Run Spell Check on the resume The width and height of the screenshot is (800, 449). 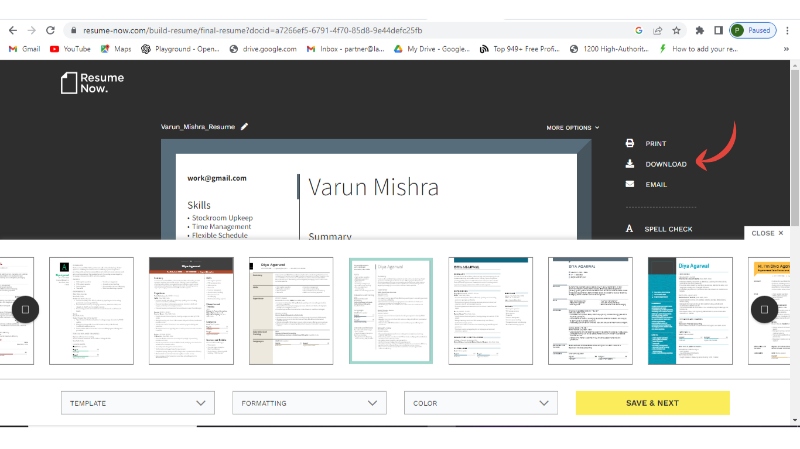coord(659,229)
